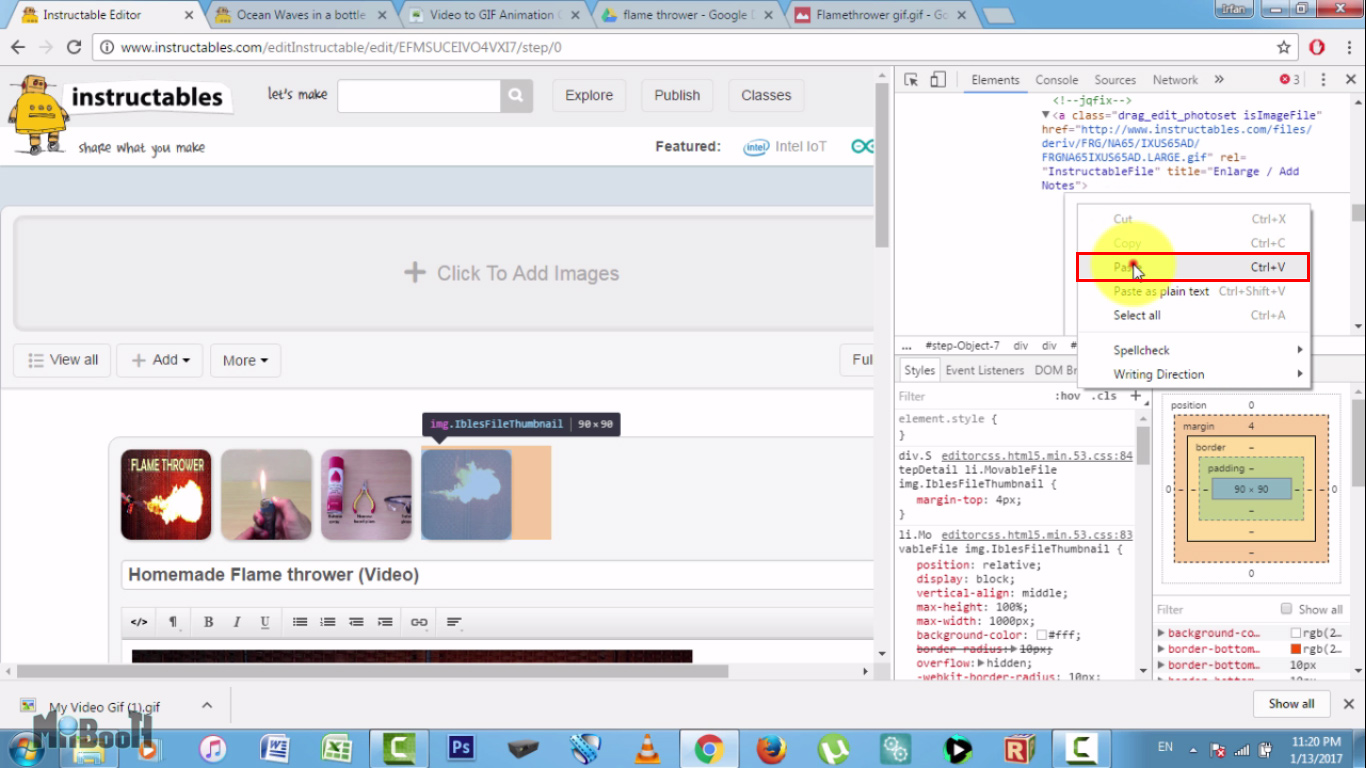Choose Paste as plain text in context menu
The width and height of the screenshot is (1366, 768).
coord(1193,291)
